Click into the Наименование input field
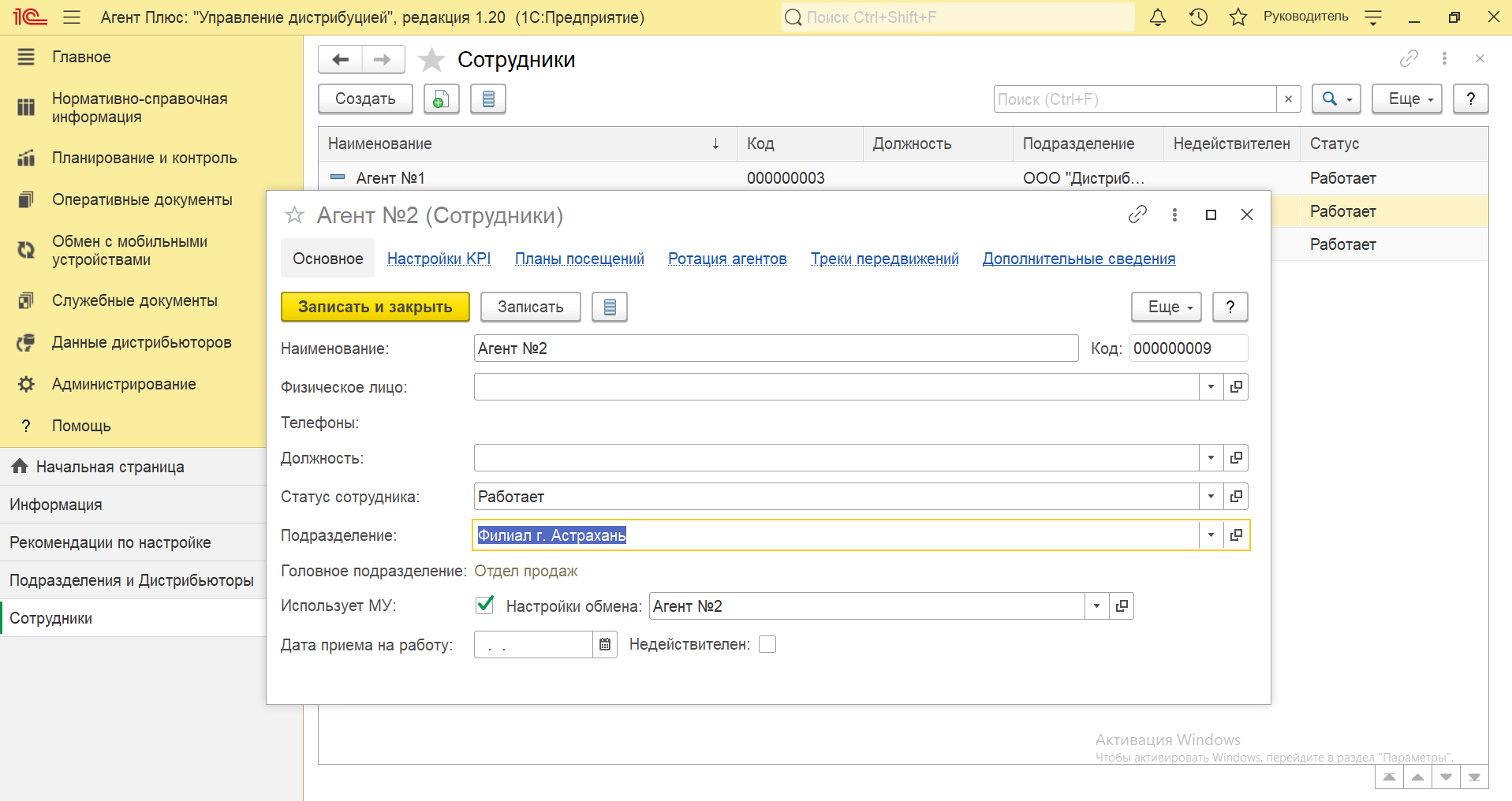1512x801 pixels. coord(776,348)
